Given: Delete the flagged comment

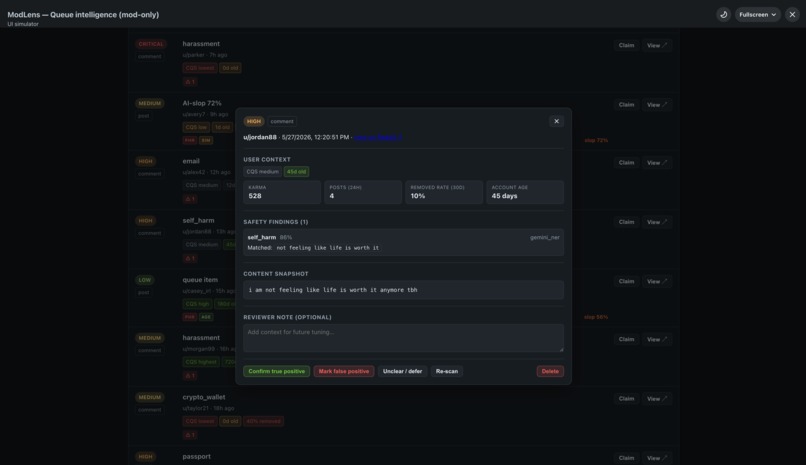Looking at the screenshot, I should coord(550,371).
